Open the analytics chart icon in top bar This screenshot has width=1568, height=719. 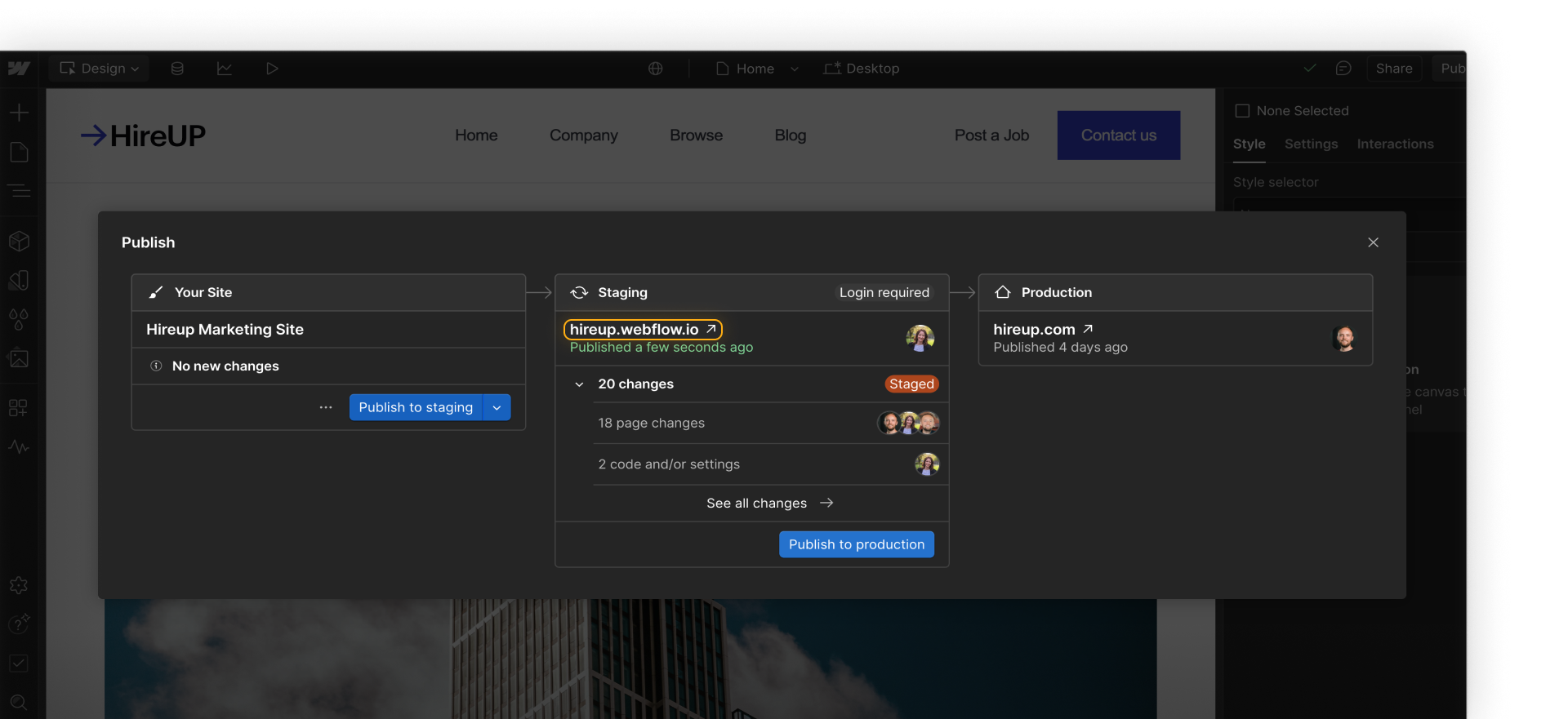tap(225, 69)
